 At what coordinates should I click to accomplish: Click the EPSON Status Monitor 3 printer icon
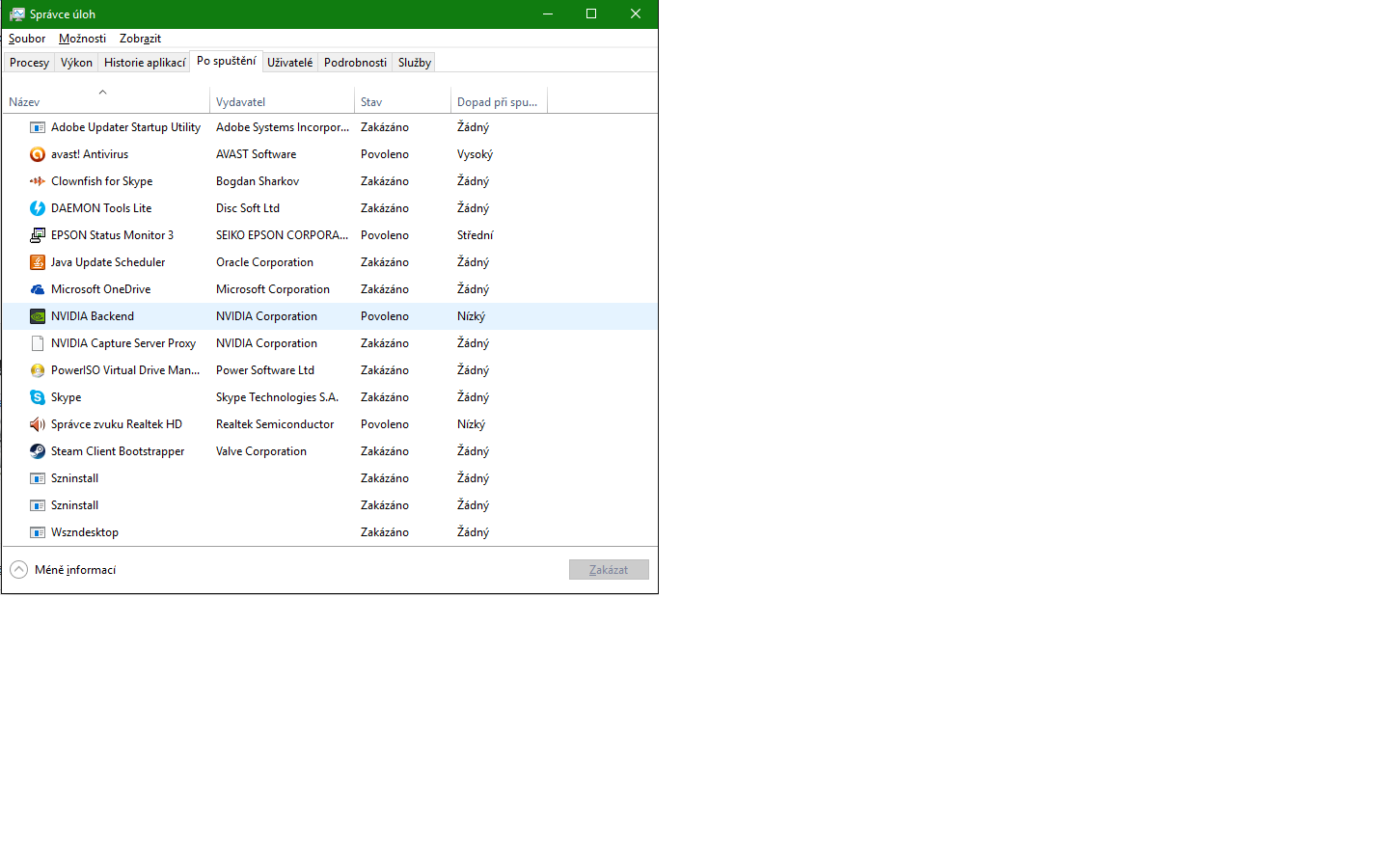38,235
